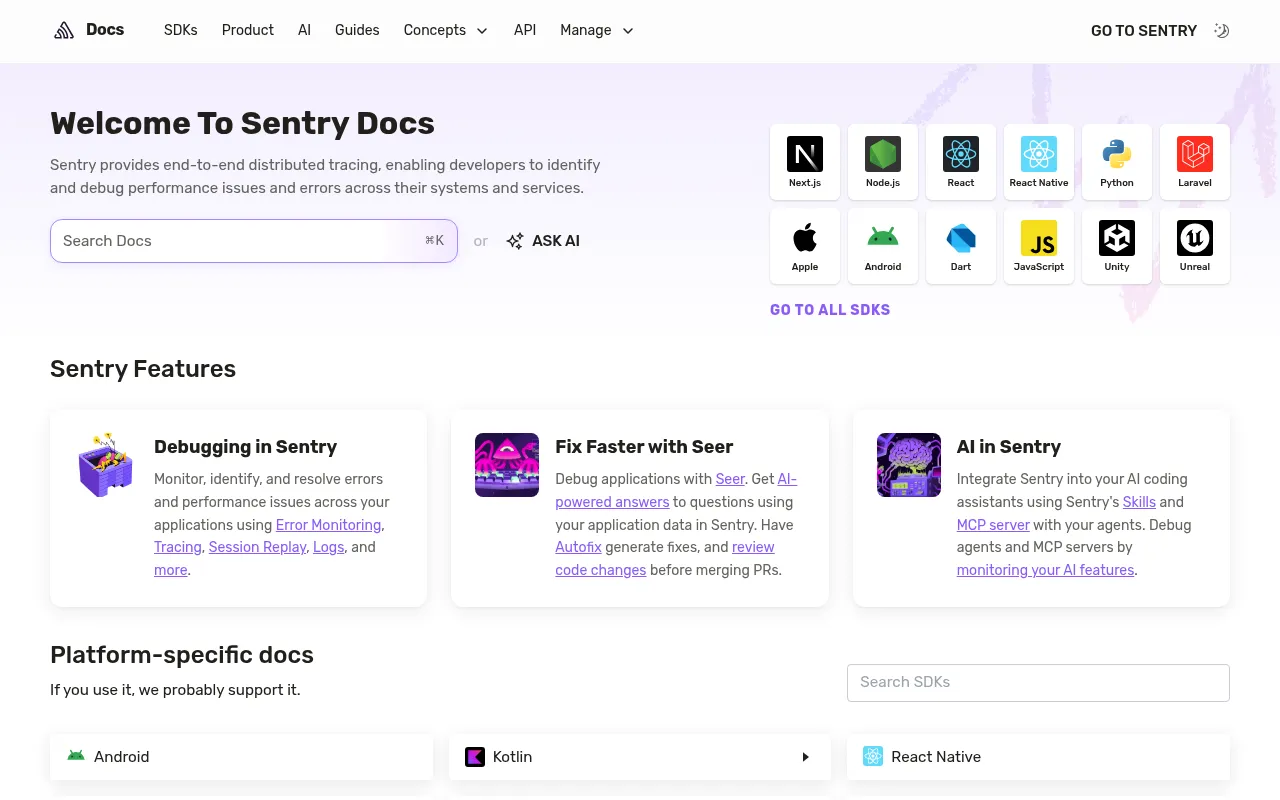This screenshot has width=1280, height=800.
Task: Open the Android platform row
Action: coord(241,757)
